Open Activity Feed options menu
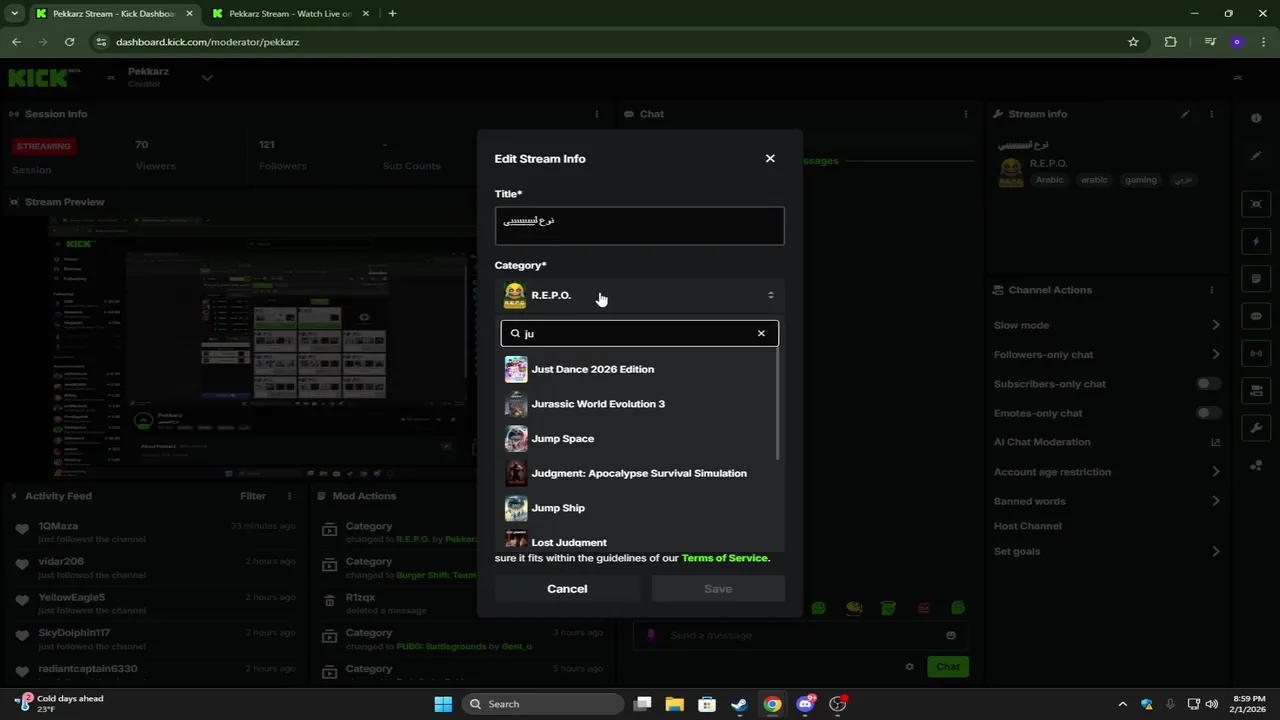This screenshot has height=720, width=1280. tap(290, 496)
